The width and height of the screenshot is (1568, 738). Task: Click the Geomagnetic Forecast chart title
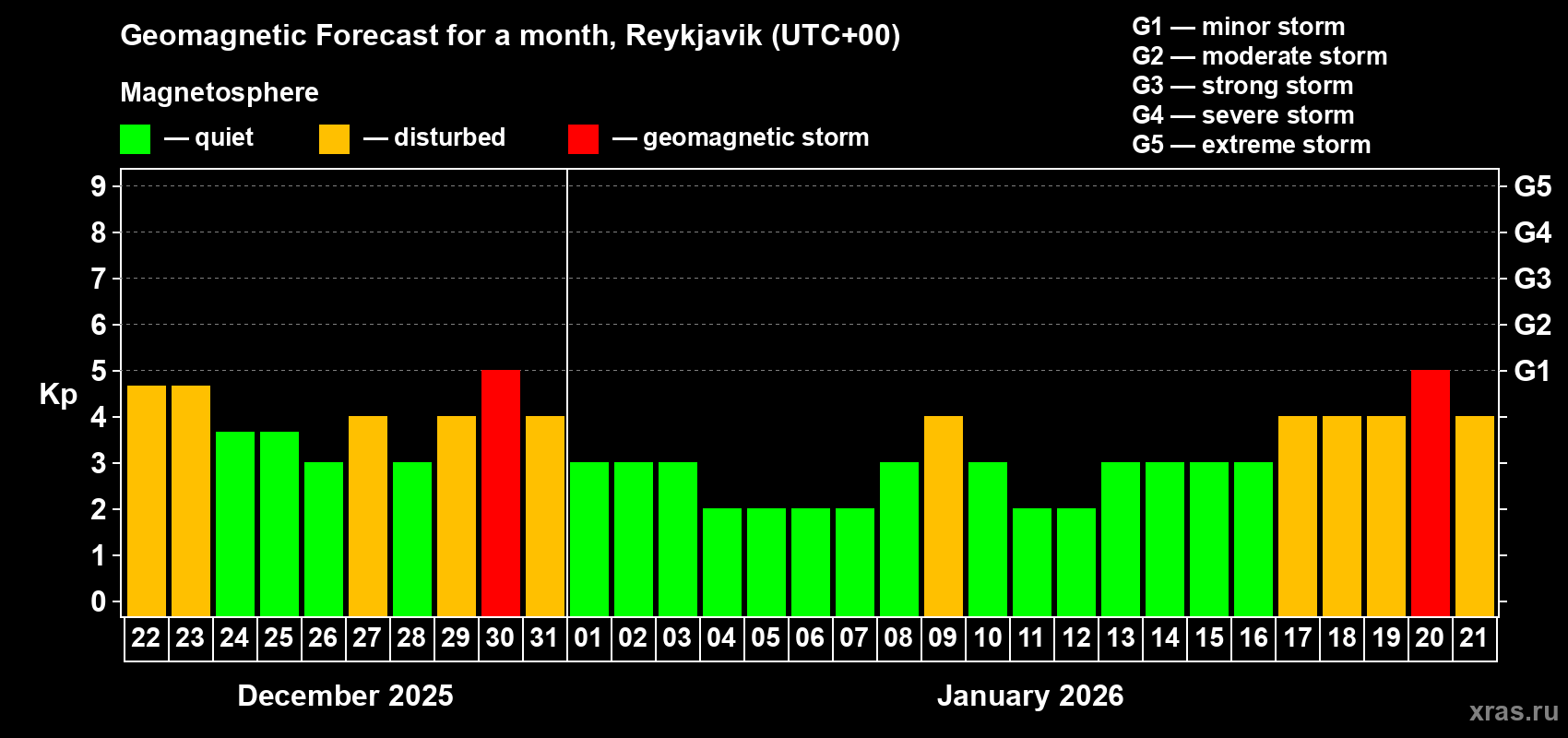tap(510, 36)
